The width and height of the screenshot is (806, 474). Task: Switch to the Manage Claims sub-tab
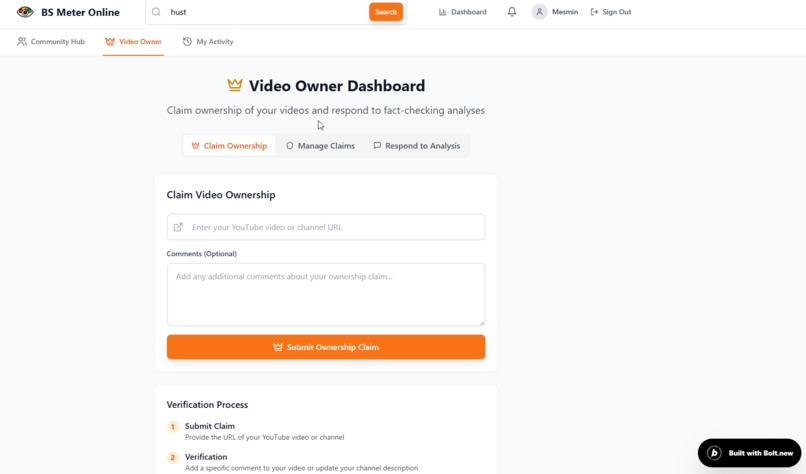coord(320,146)
